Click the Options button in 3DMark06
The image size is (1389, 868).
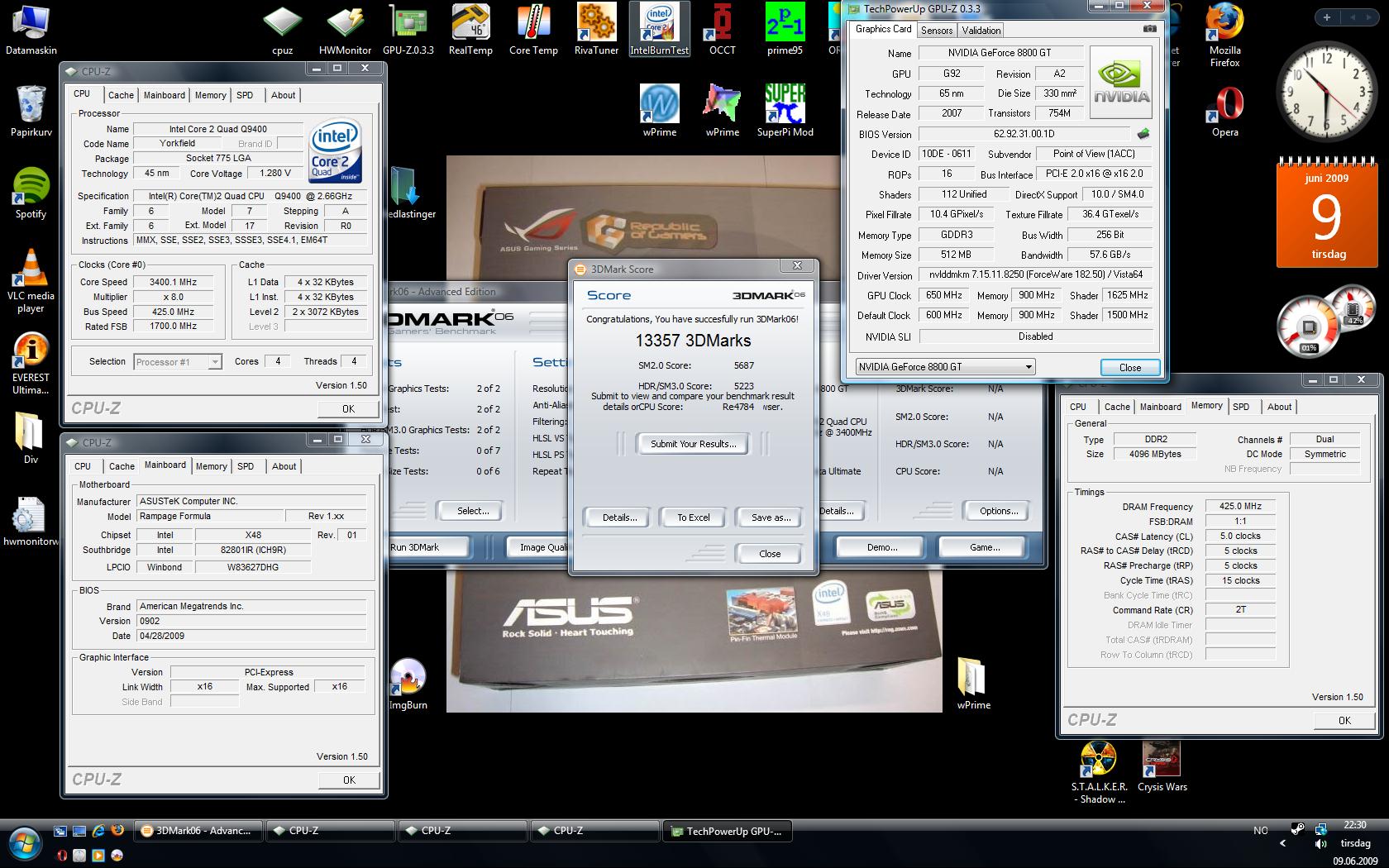[x=999, y=511]
